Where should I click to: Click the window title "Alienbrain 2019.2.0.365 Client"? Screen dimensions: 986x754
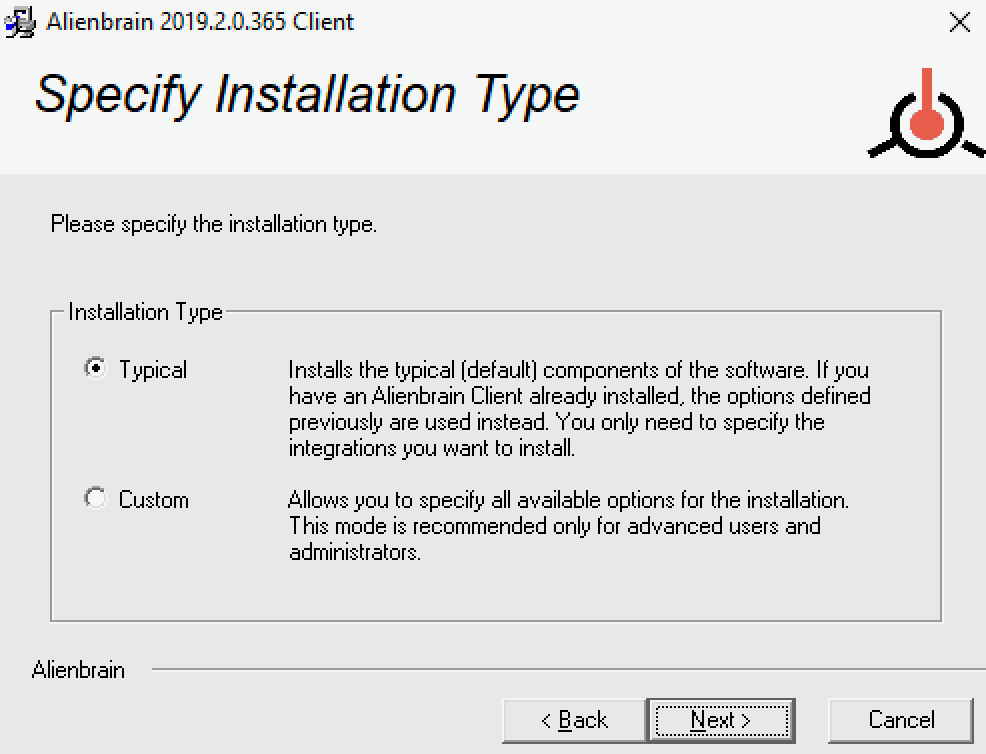(x=200, y=22)
